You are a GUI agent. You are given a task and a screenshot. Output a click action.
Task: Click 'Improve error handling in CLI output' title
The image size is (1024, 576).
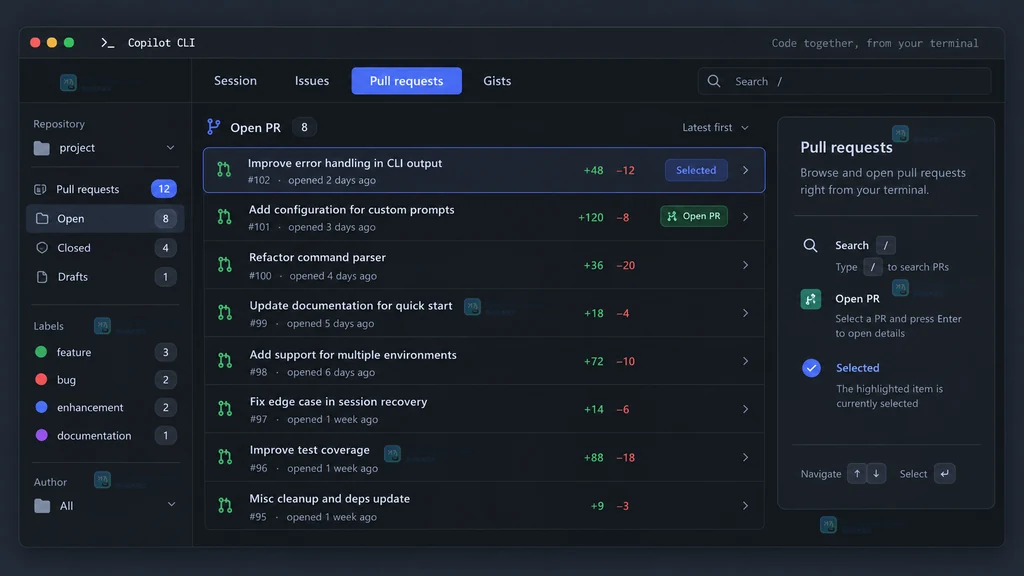point(345,163)
